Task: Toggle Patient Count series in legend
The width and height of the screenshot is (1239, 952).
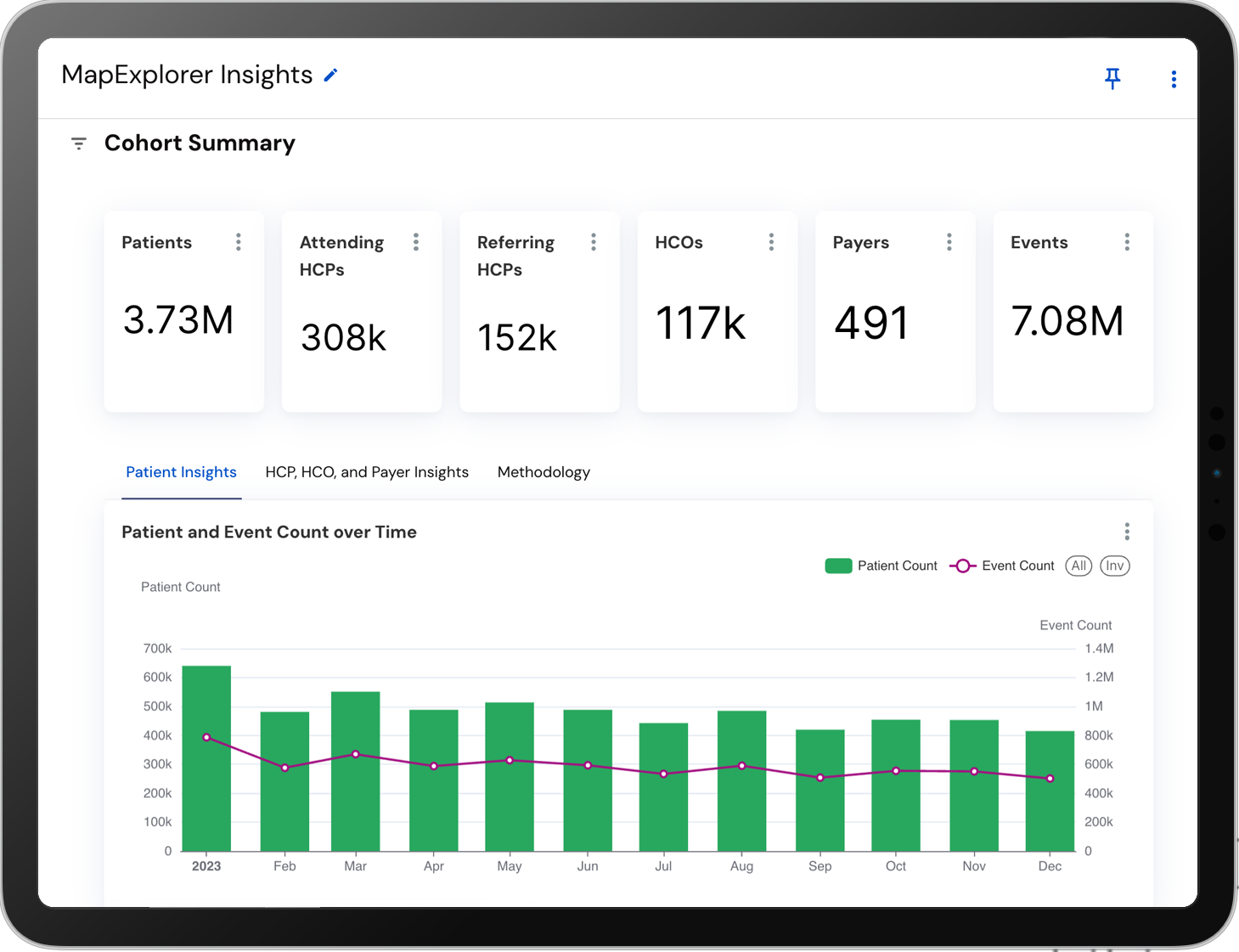Action: tap(881, 566)
